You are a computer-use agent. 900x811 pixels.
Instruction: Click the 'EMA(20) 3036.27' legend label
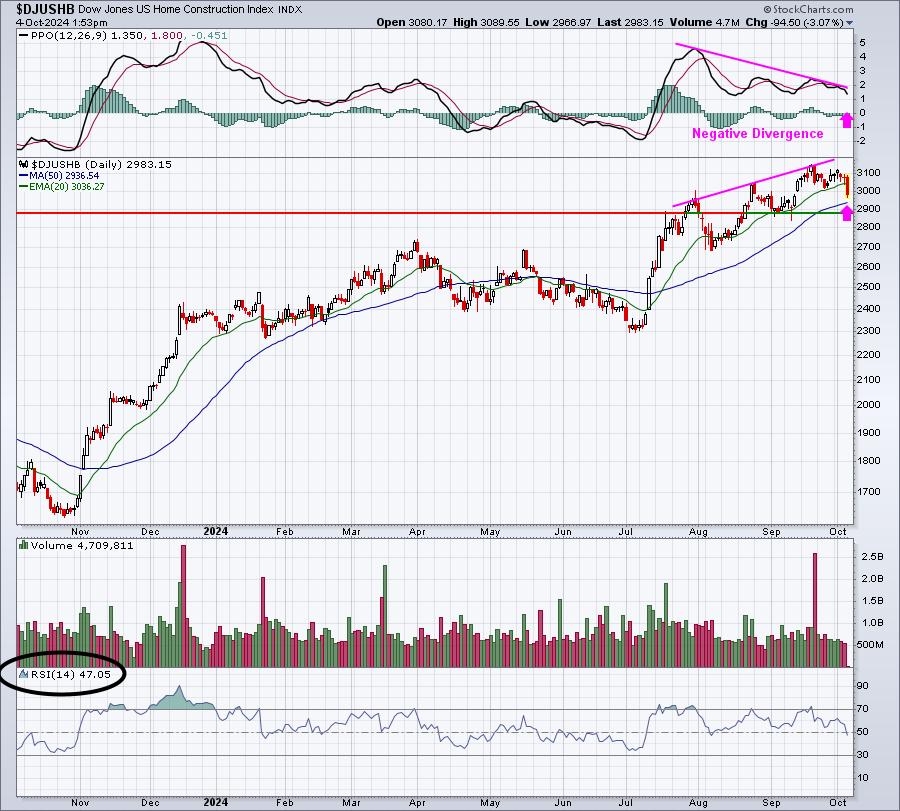coord(67,187)
